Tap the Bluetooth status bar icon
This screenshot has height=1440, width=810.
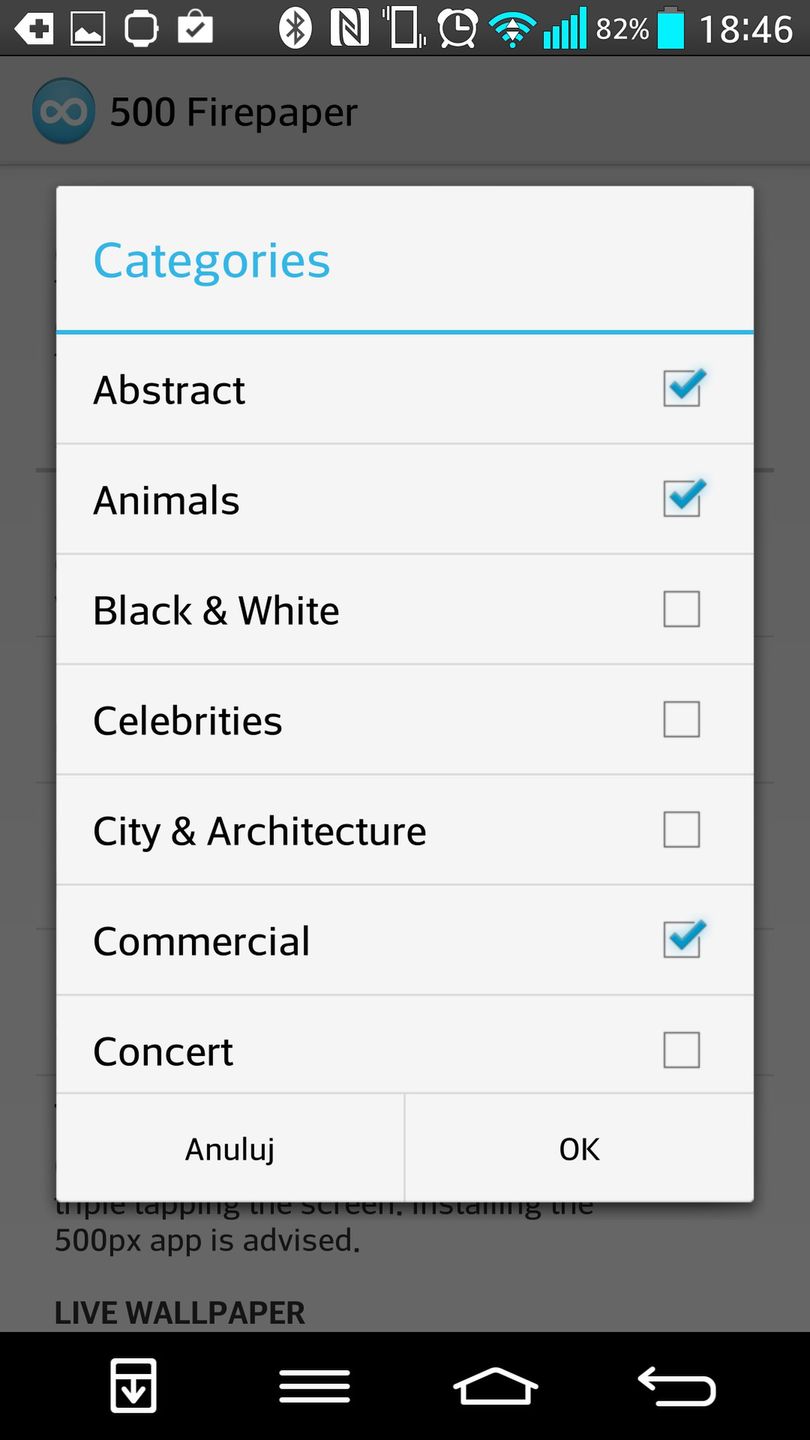click(x=294, y=28)
